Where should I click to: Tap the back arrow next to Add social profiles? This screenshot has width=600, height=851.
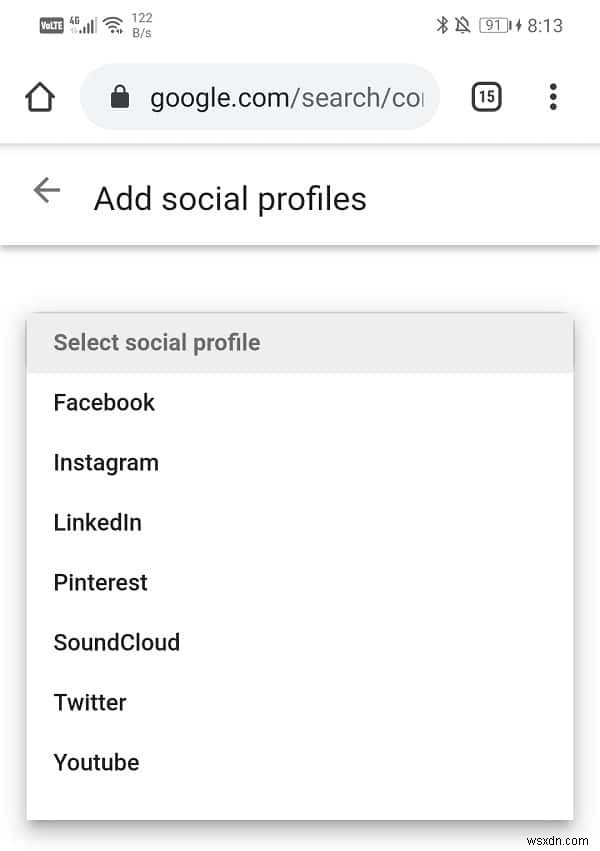[x=46, y=190]
